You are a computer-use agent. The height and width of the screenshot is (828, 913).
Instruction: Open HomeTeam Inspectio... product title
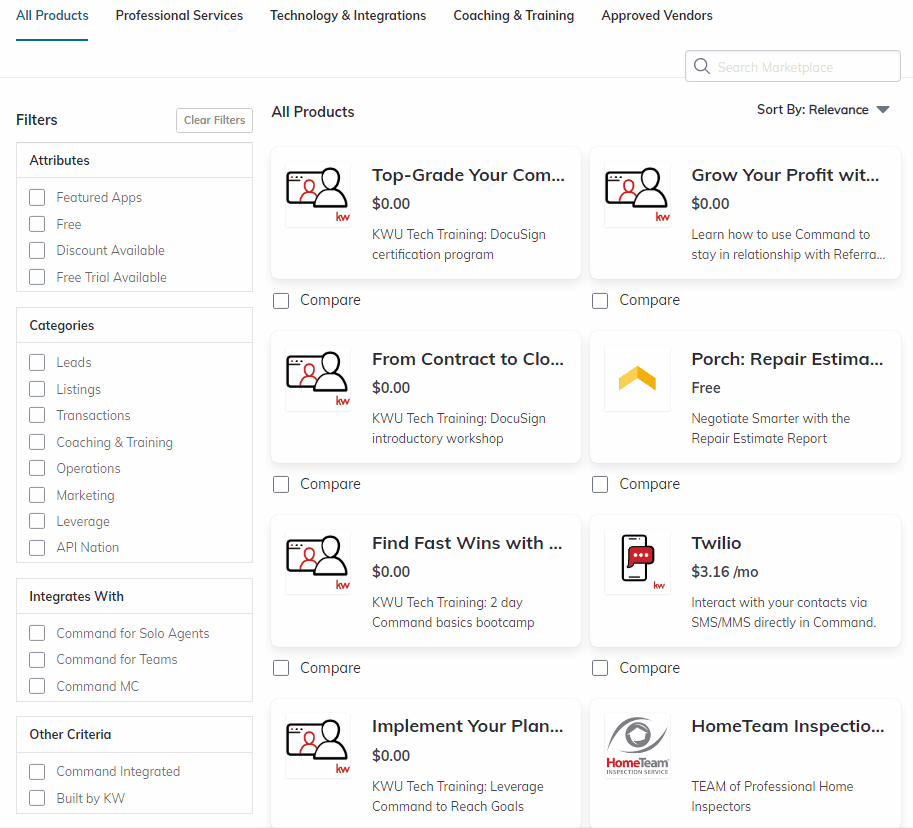click(x=787, y=726)
